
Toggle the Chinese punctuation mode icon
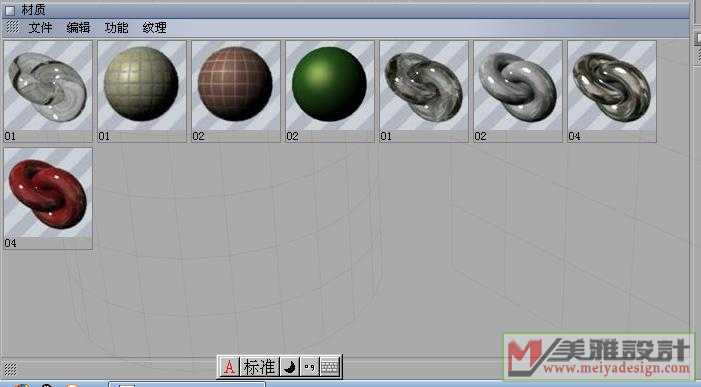(309, 367)
